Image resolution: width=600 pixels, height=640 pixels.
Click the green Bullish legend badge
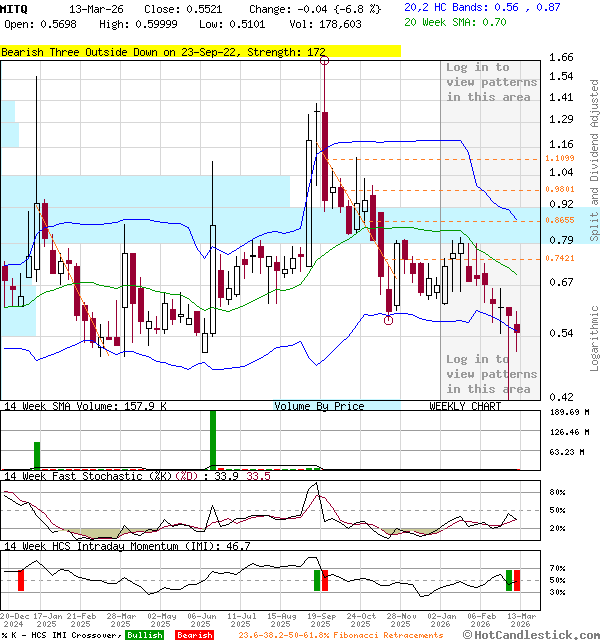[x=144, y=635]
